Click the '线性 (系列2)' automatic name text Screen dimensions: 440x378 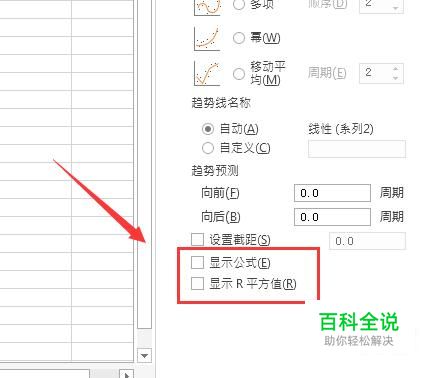[x=341, y=129]
